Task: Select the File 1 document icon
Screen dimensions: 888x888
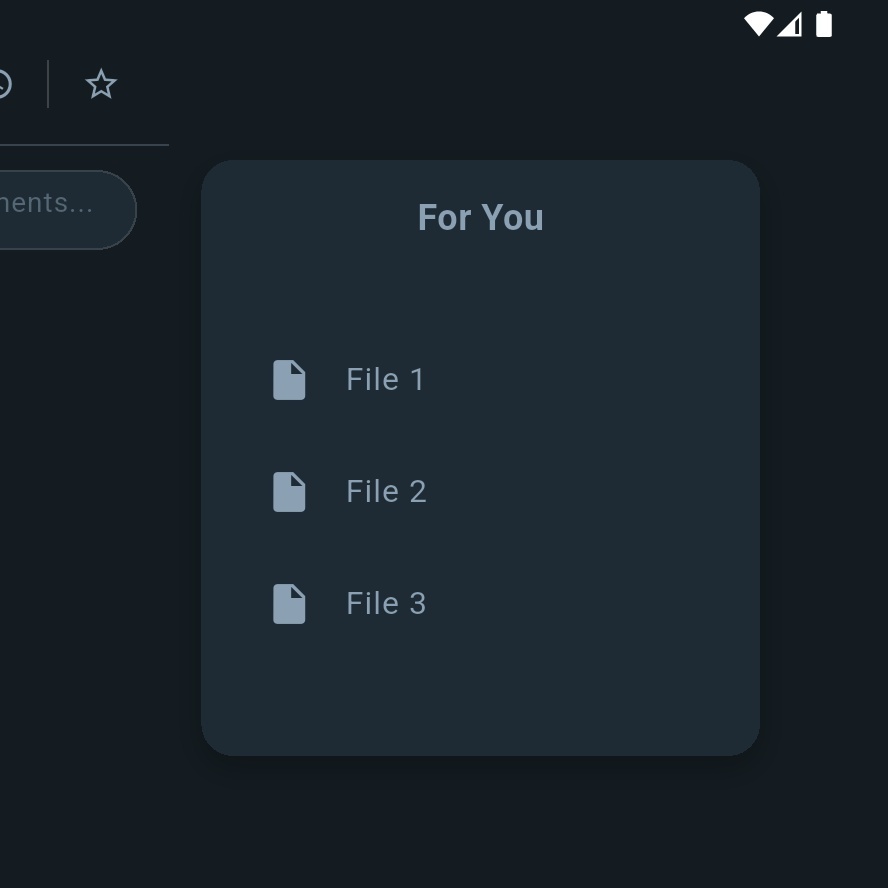Action: pos(289,379)
